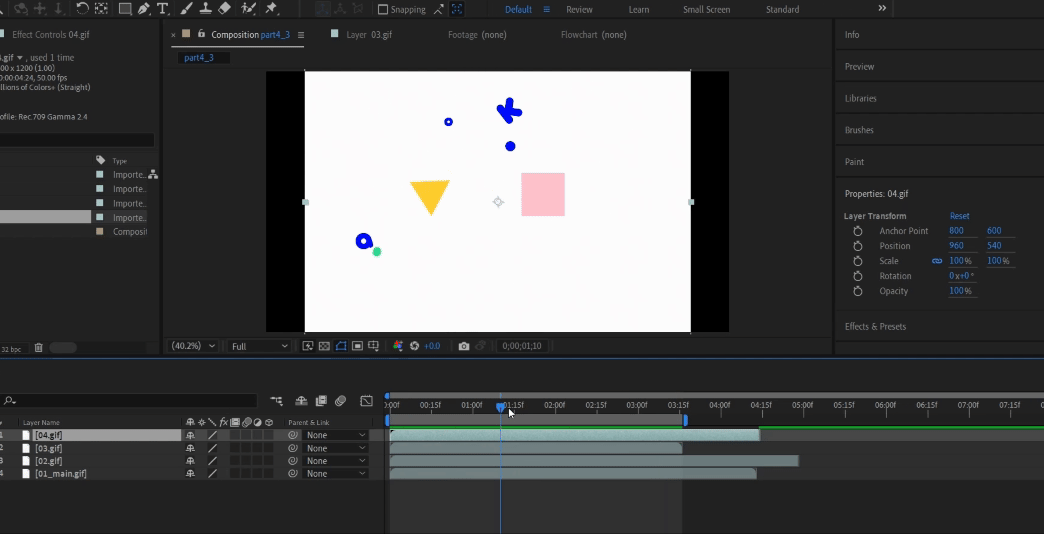Select the Clone Stamp tool
The image size is (1044, 534).
point(205,9)
